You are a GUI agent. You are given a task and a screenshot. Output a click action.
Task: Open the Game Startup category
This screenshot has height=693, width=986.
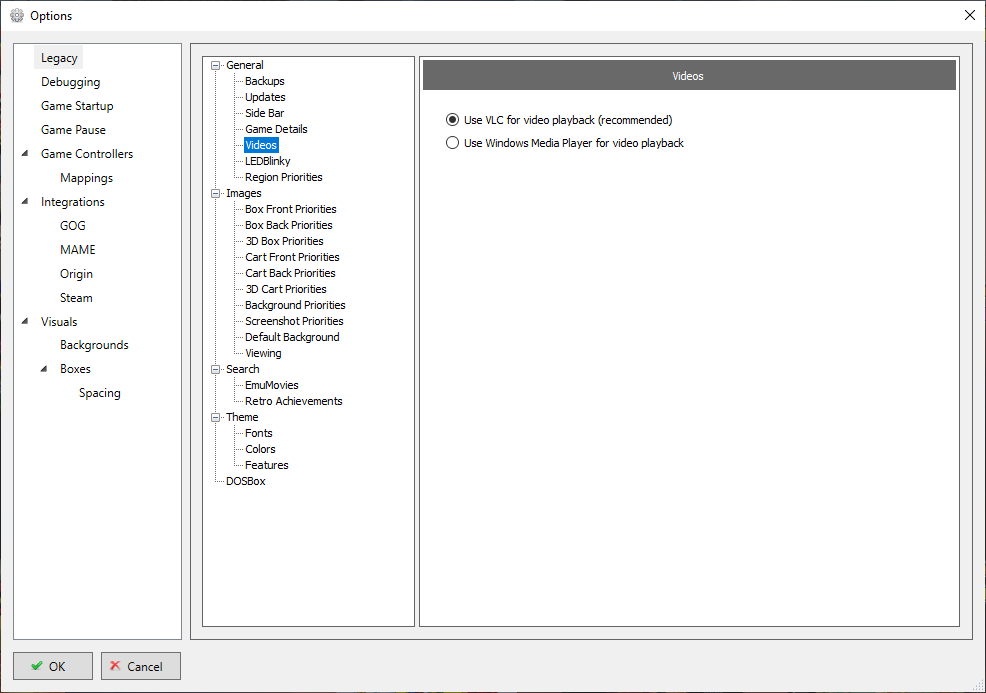(77, 106)
